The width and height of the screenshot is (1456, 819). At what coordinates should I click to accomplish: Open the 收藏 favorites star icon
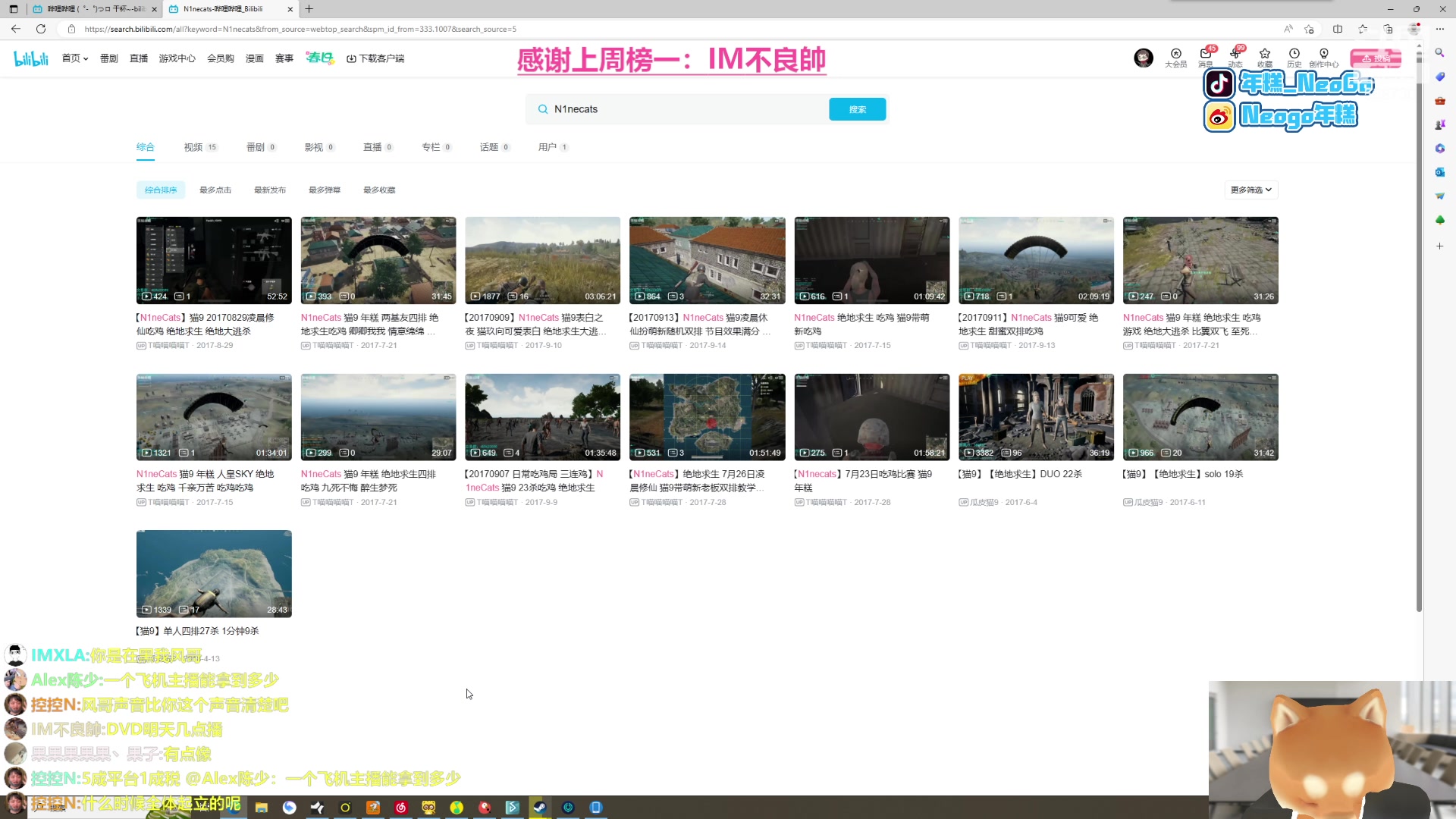click(x=1265, y=58)
